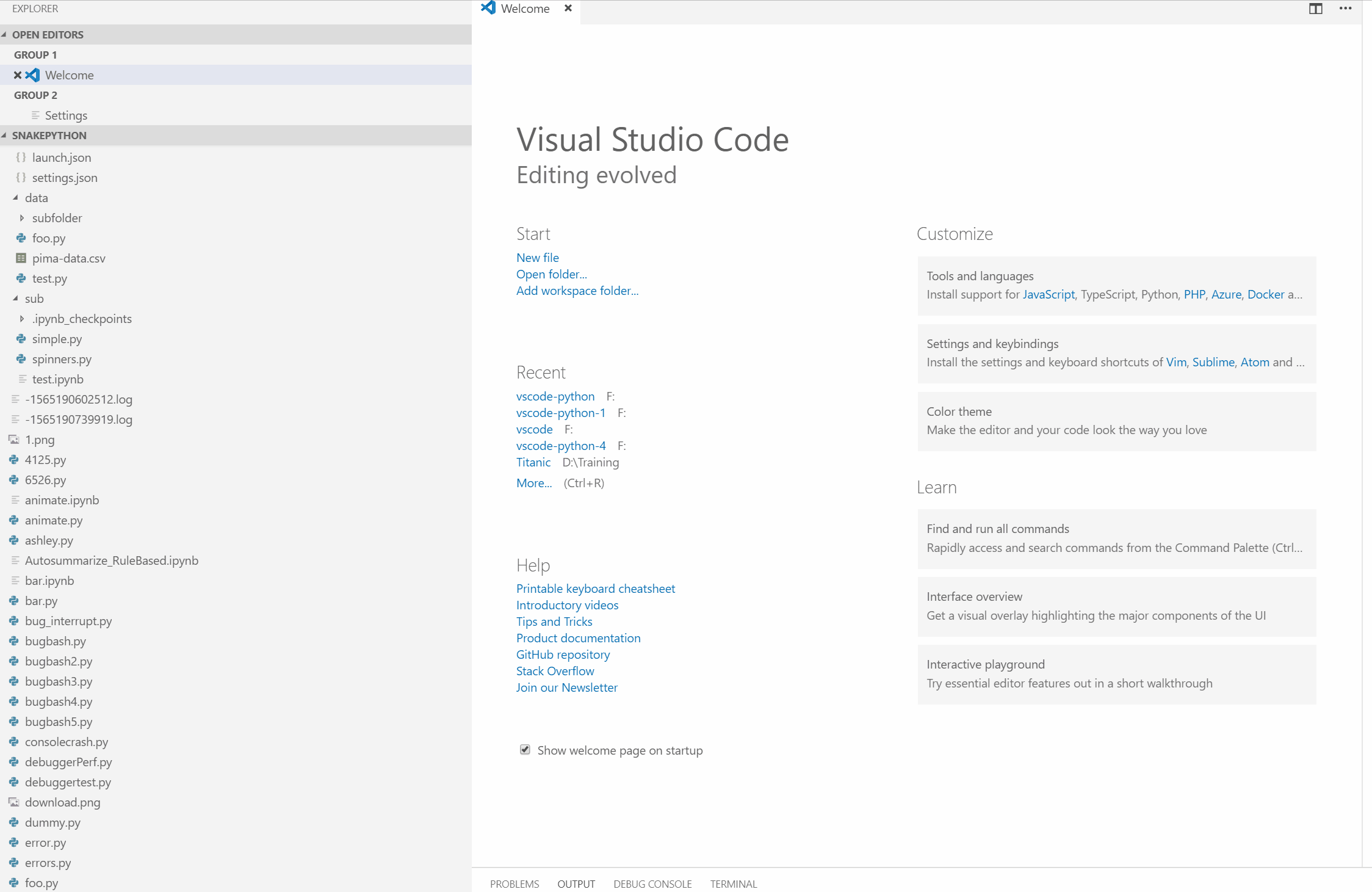Click file icon beside animate.ipynb

(15, 500)
